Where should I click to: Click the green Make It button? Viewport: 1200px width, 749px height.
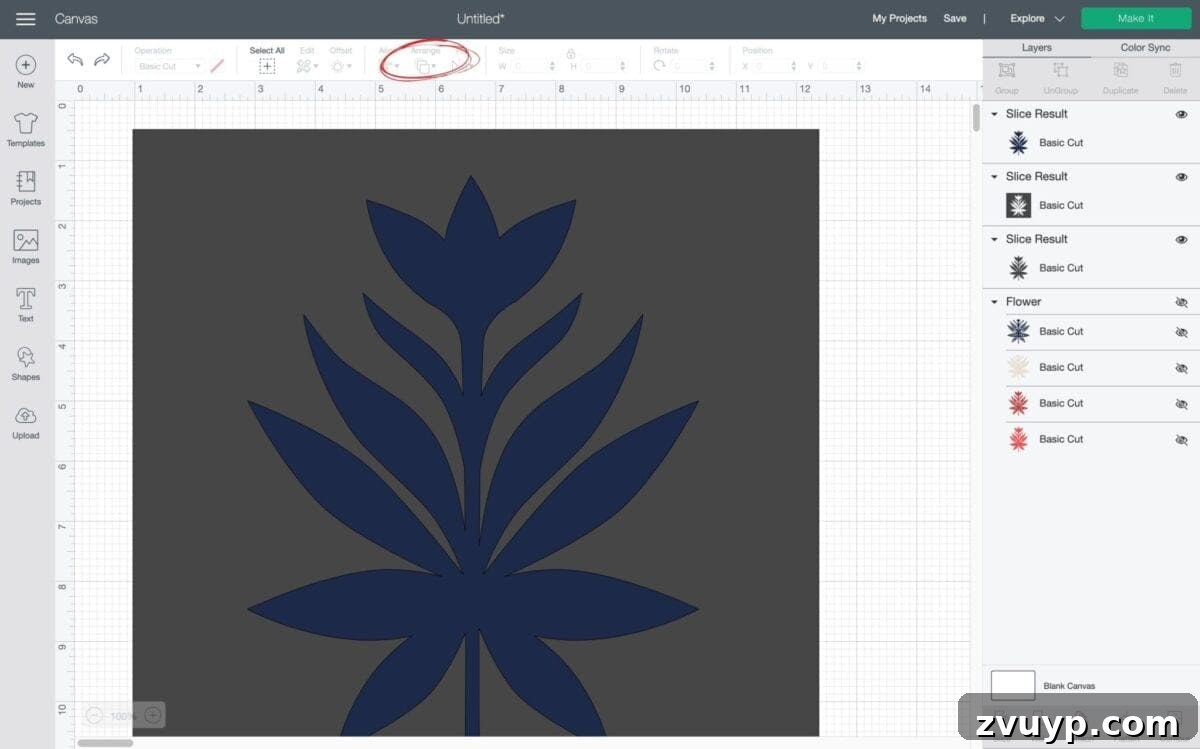pyautogui.click(x=1136, y=19)
